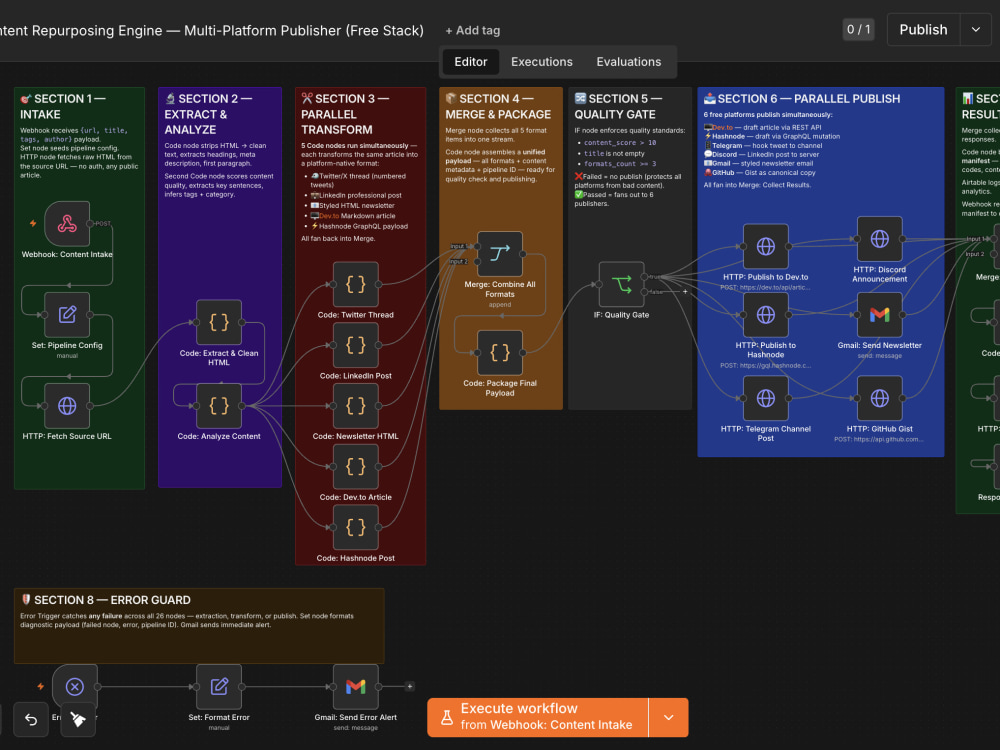Viewport: 1000px width, 750px height.
Task: Select the Code: Twitter Thread node
Action: (356, 284)
